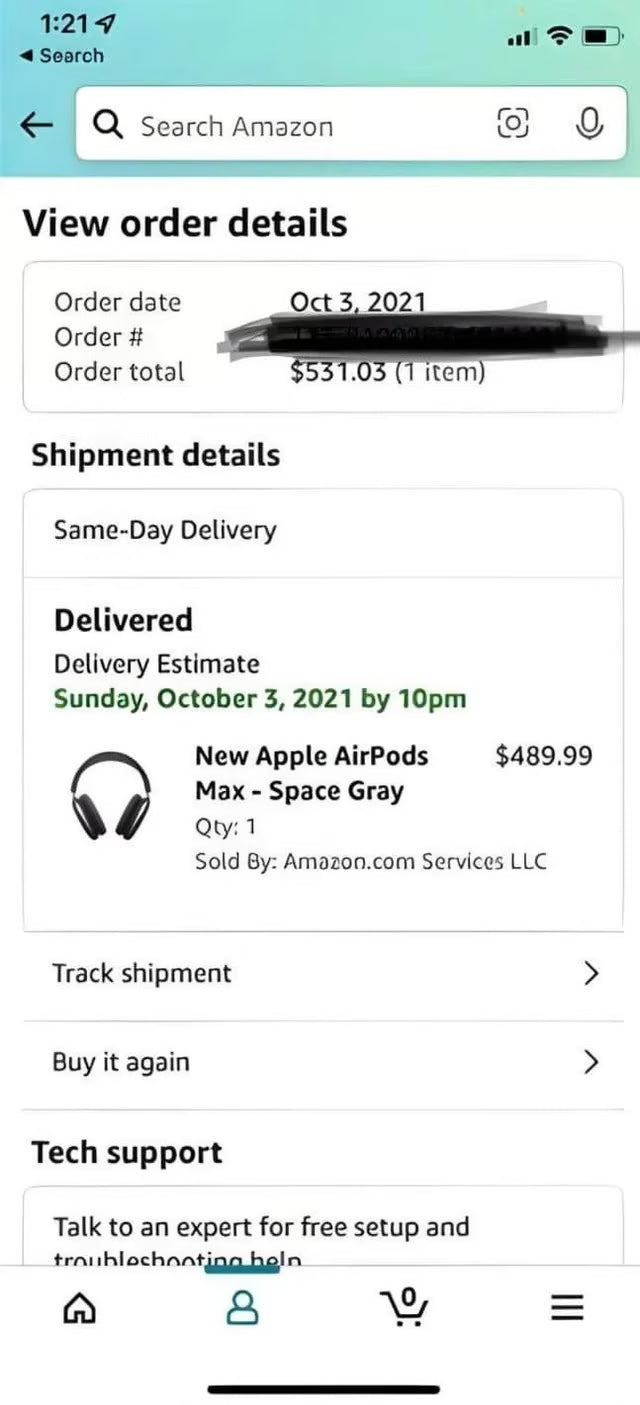Open the shopping cart icon
The height and width of the screenshot is (1405, 640).
(405, 1310)
